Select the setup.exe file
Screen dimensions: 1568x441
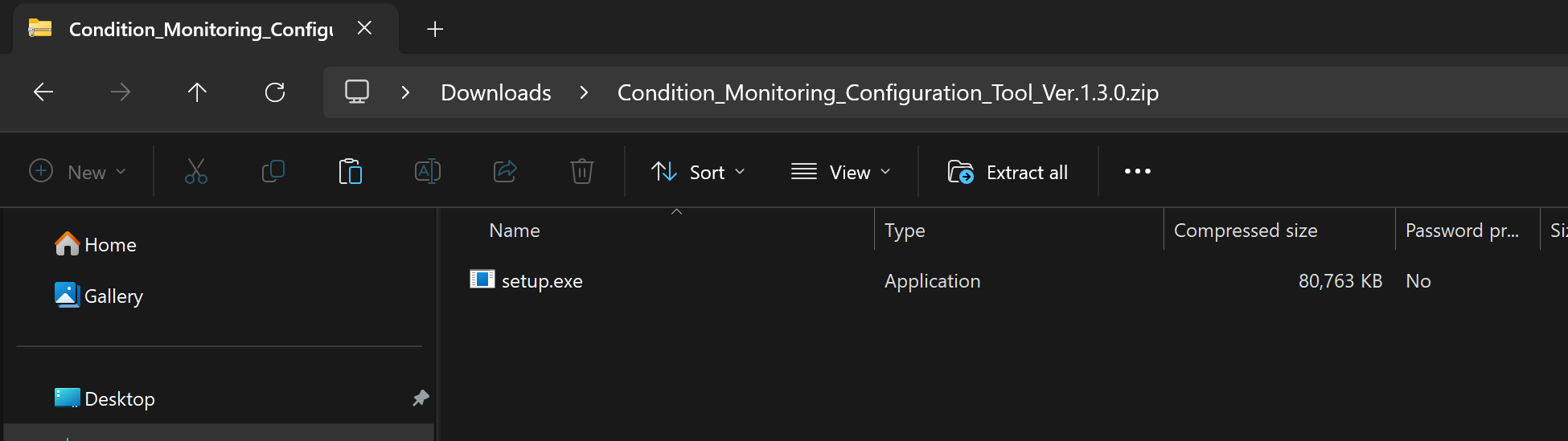coord(541,281)
